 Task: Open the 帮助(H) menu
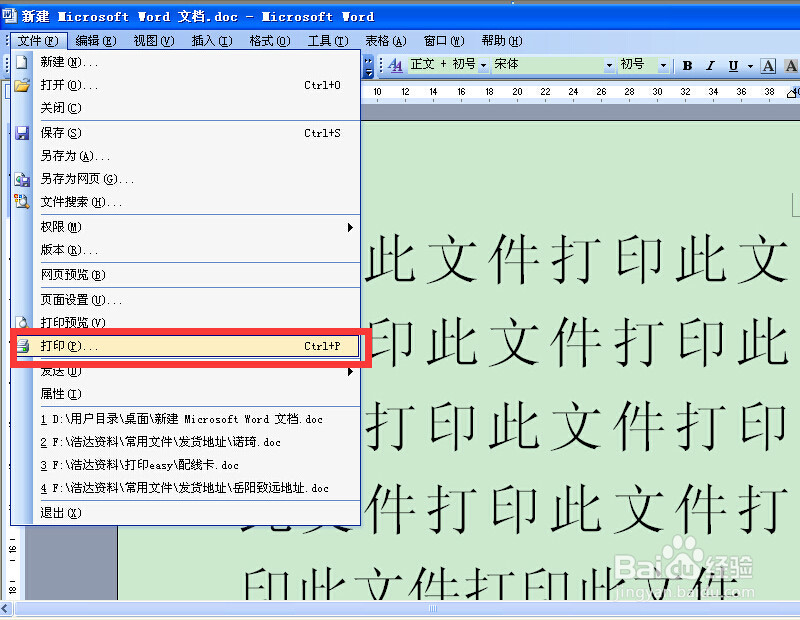[x=502, y=41]
